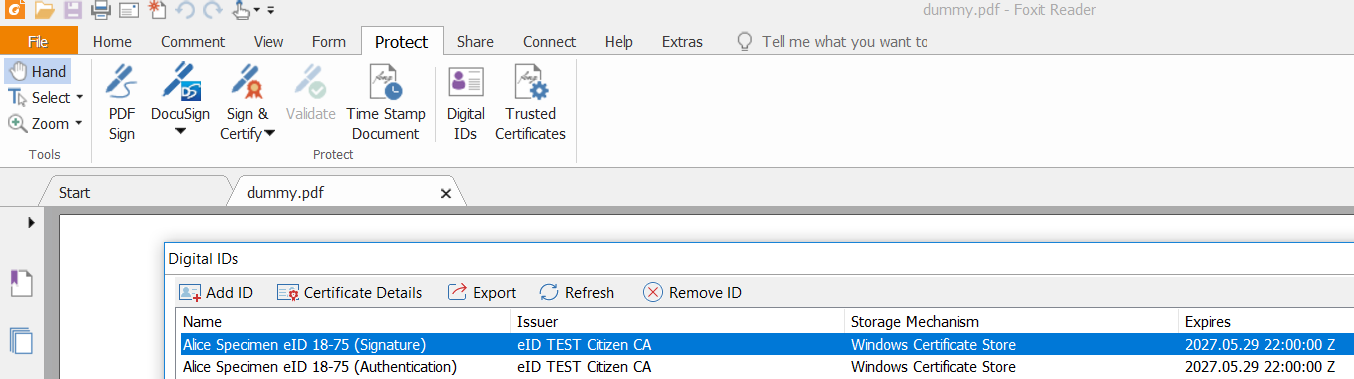Expand the left navigation panel arrow
The image size is (1354, 379).
(x=31, y=222)
